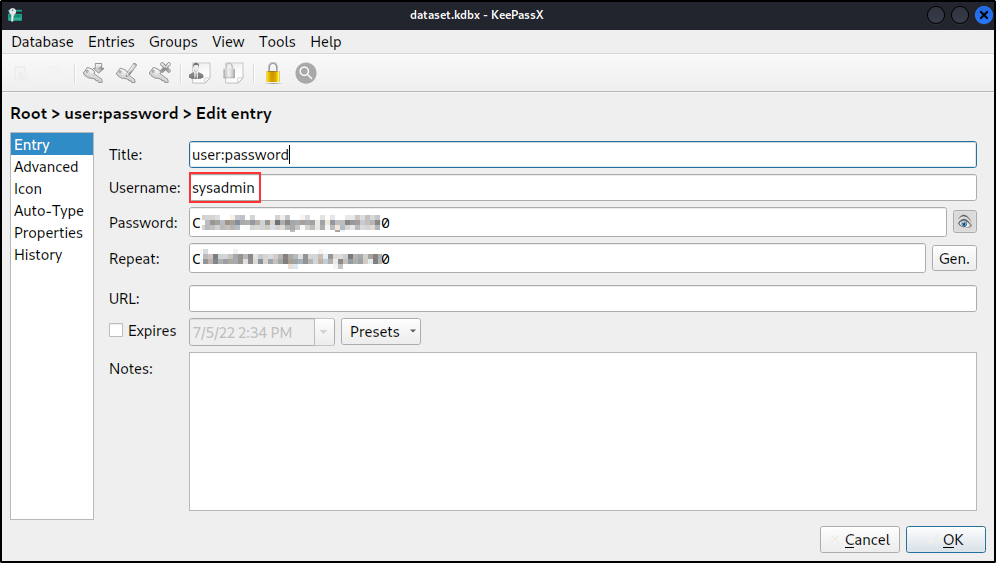Click into the Password field
Viewport: 996px width, 563px height.
[568, 222]
